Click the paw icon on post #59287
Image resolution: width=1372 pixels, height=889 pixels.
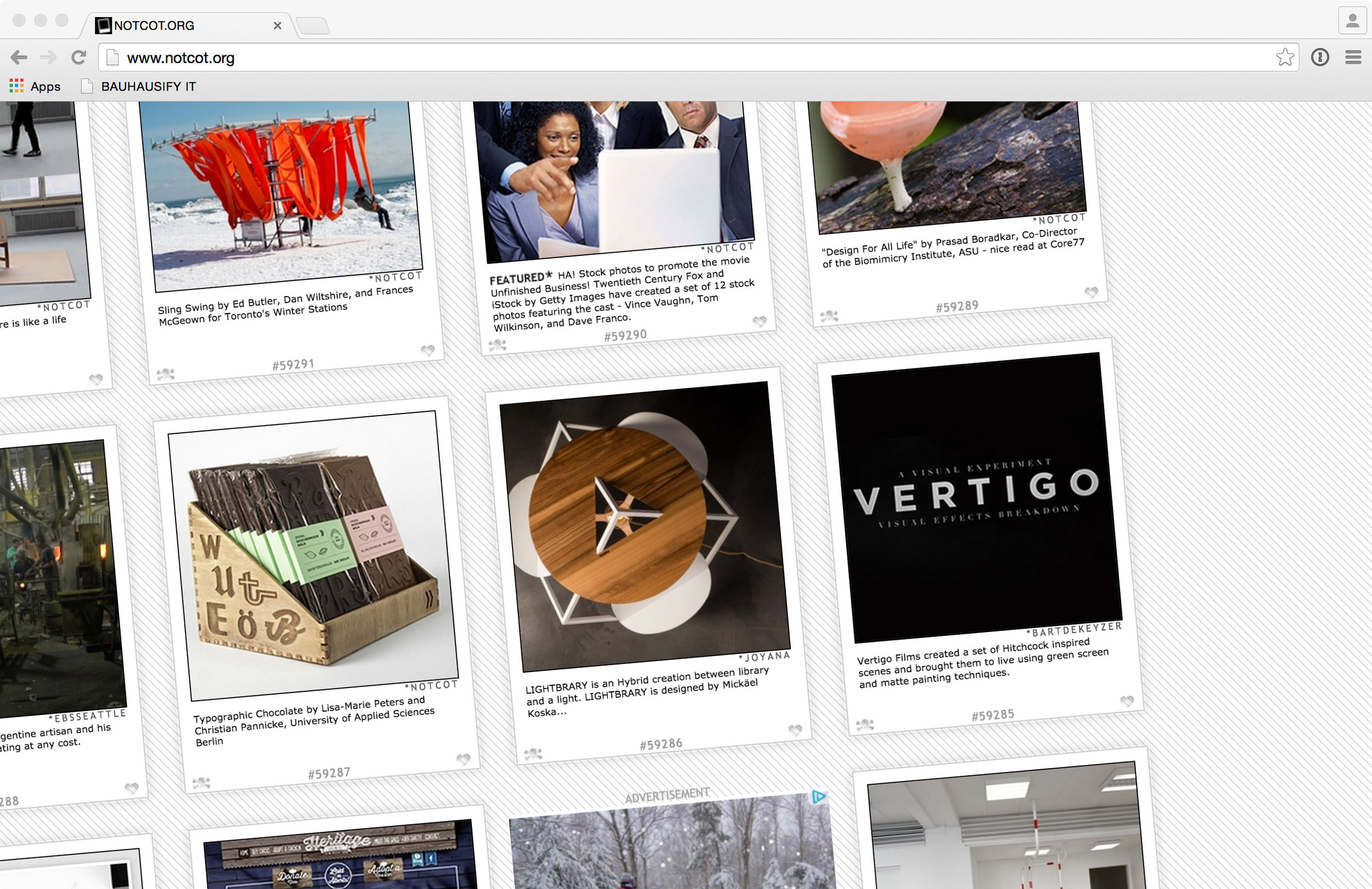(x=201, y=783)
